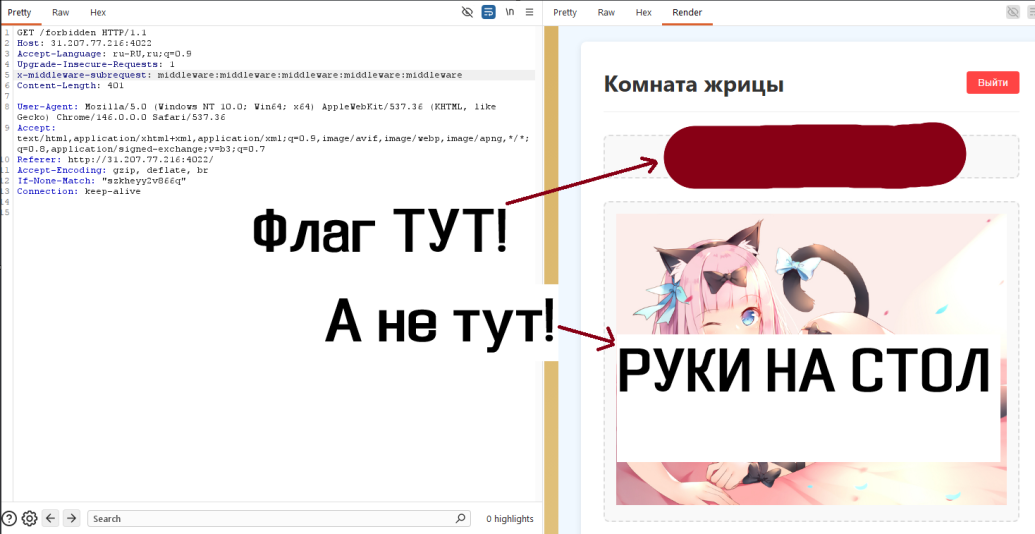Screen dimensions: 1035x534
Task: Select the response Render tab
Action: pos(687,13)
